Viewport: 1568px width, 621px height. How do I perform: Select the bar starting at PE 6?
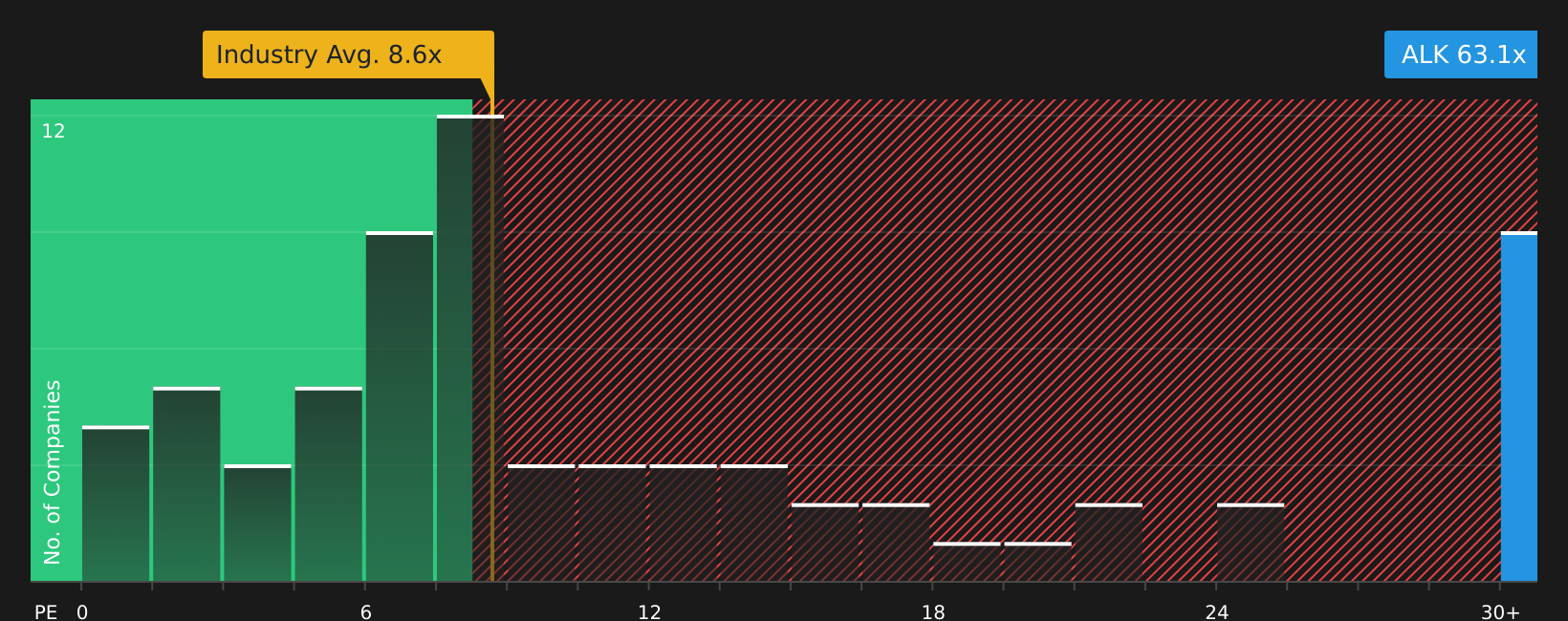[400, 407]
